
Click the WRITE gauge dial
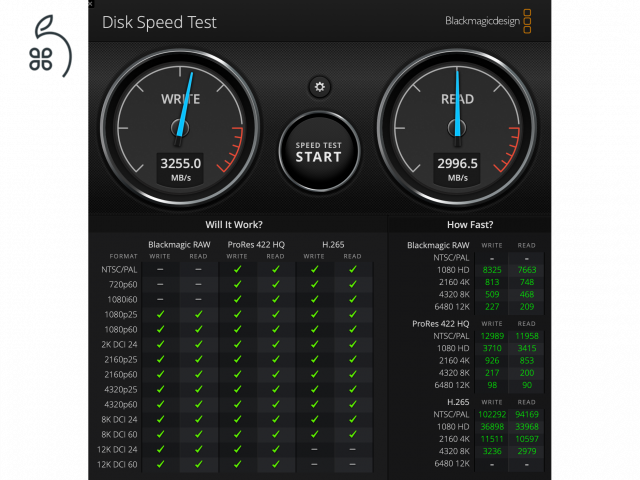180,127
